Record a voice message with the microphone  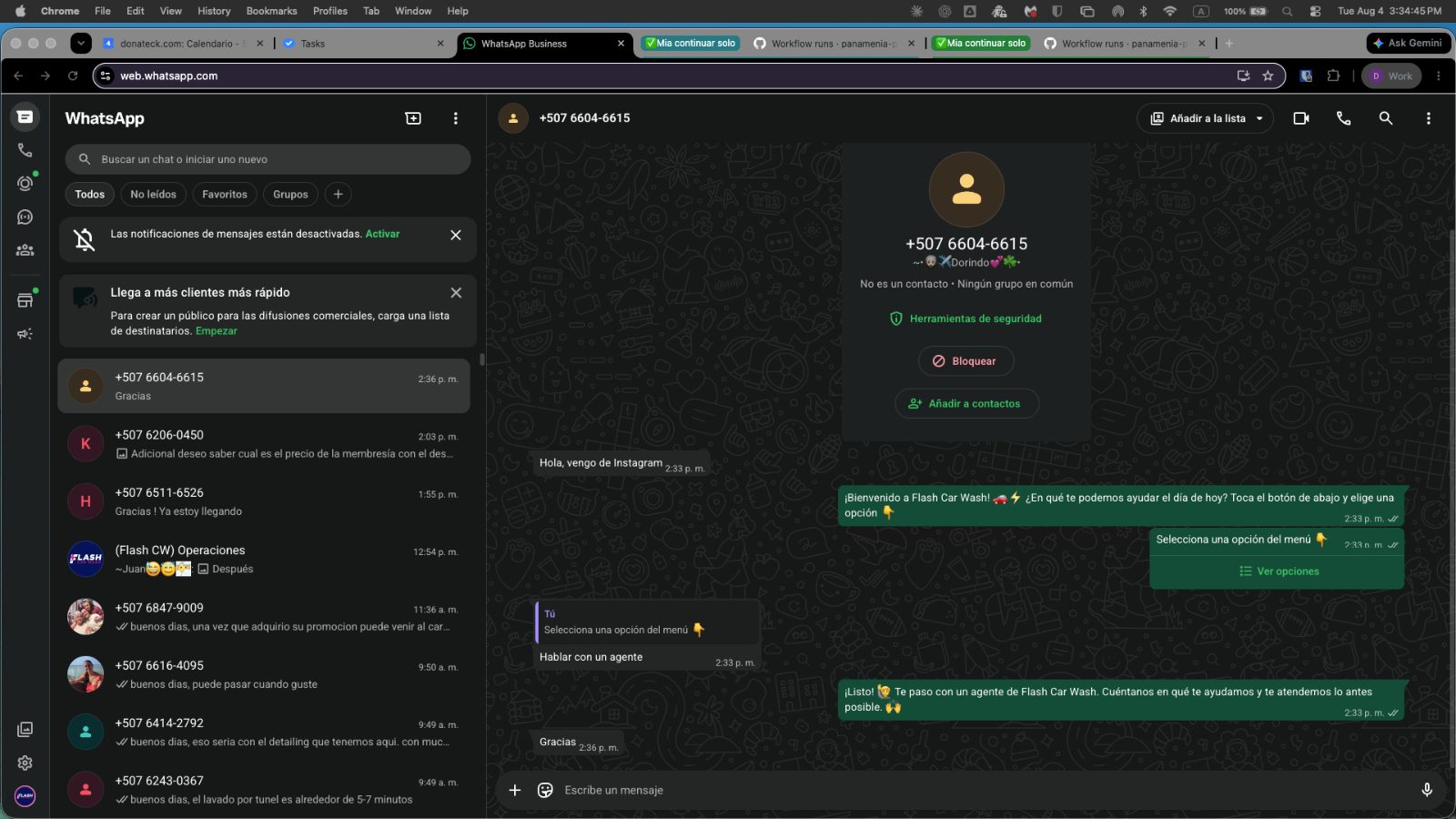pyautogui.click(x=1427, y=790)
